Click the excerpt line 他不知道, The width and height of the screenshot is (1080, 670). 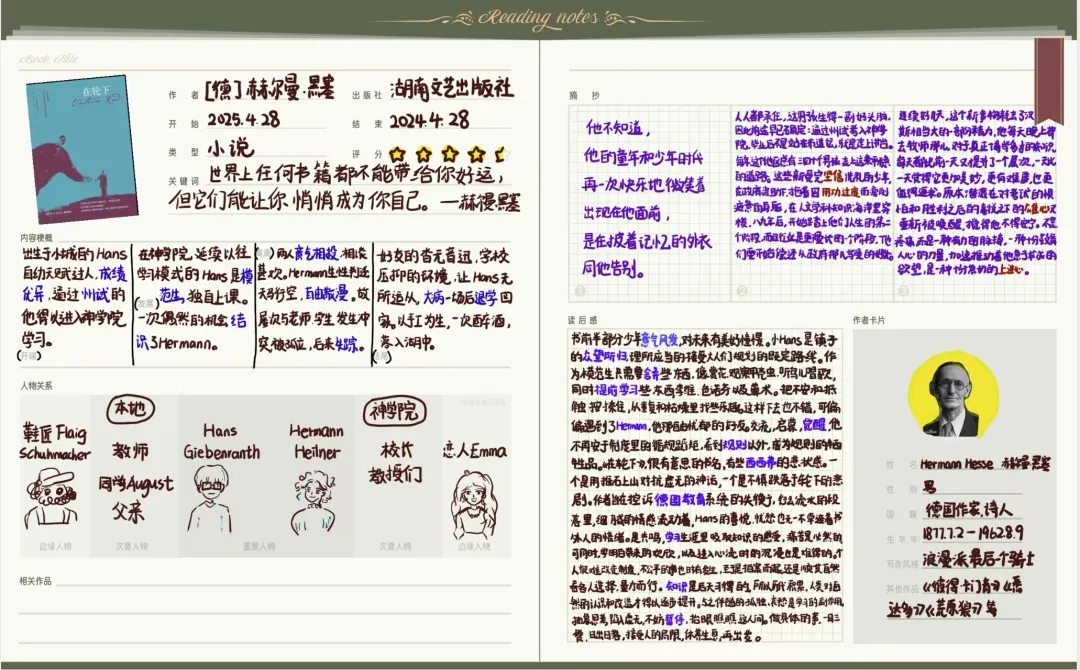[x=618, y=127]
